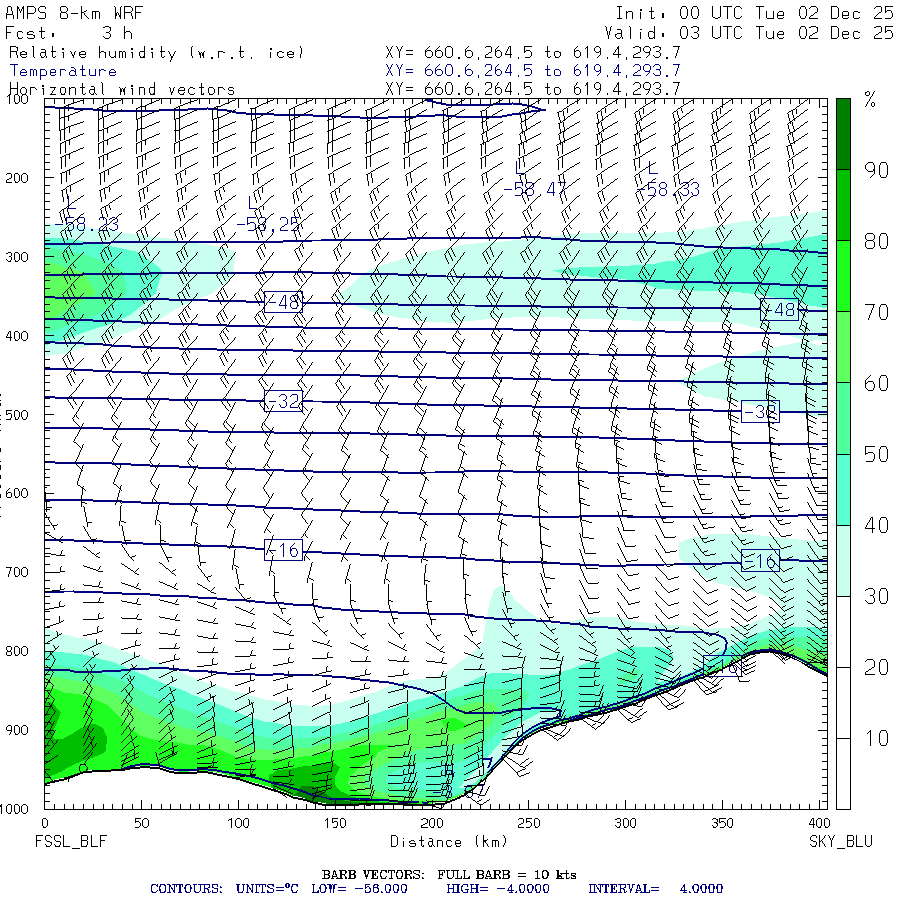
Task: Click the '300' pressure axis label
Action: (x=17, y=257)
